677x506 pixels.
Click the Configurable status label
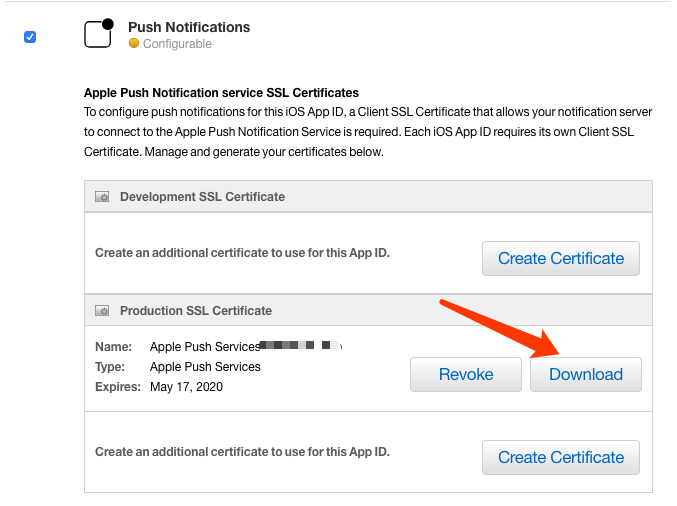(177, 44)
